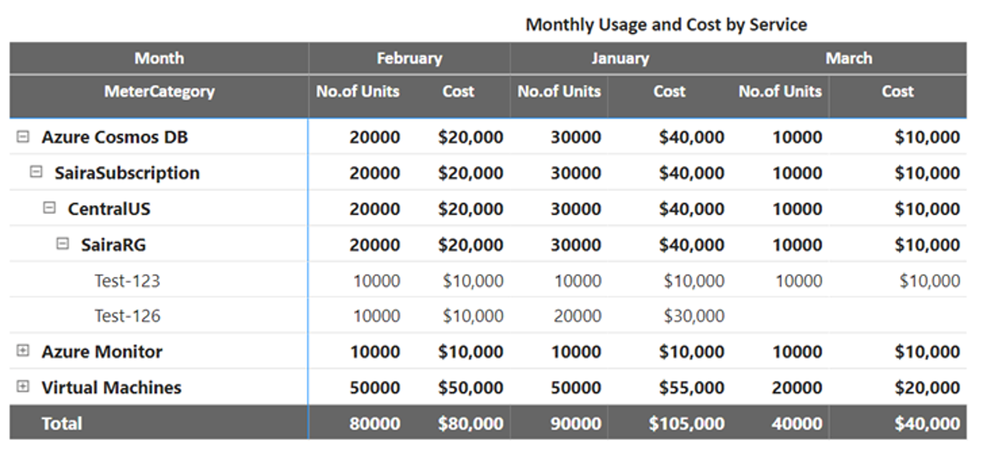
Task: Click the Monthly Usage and Cost title
Action: pyautogui.click(x=666, y=24)
